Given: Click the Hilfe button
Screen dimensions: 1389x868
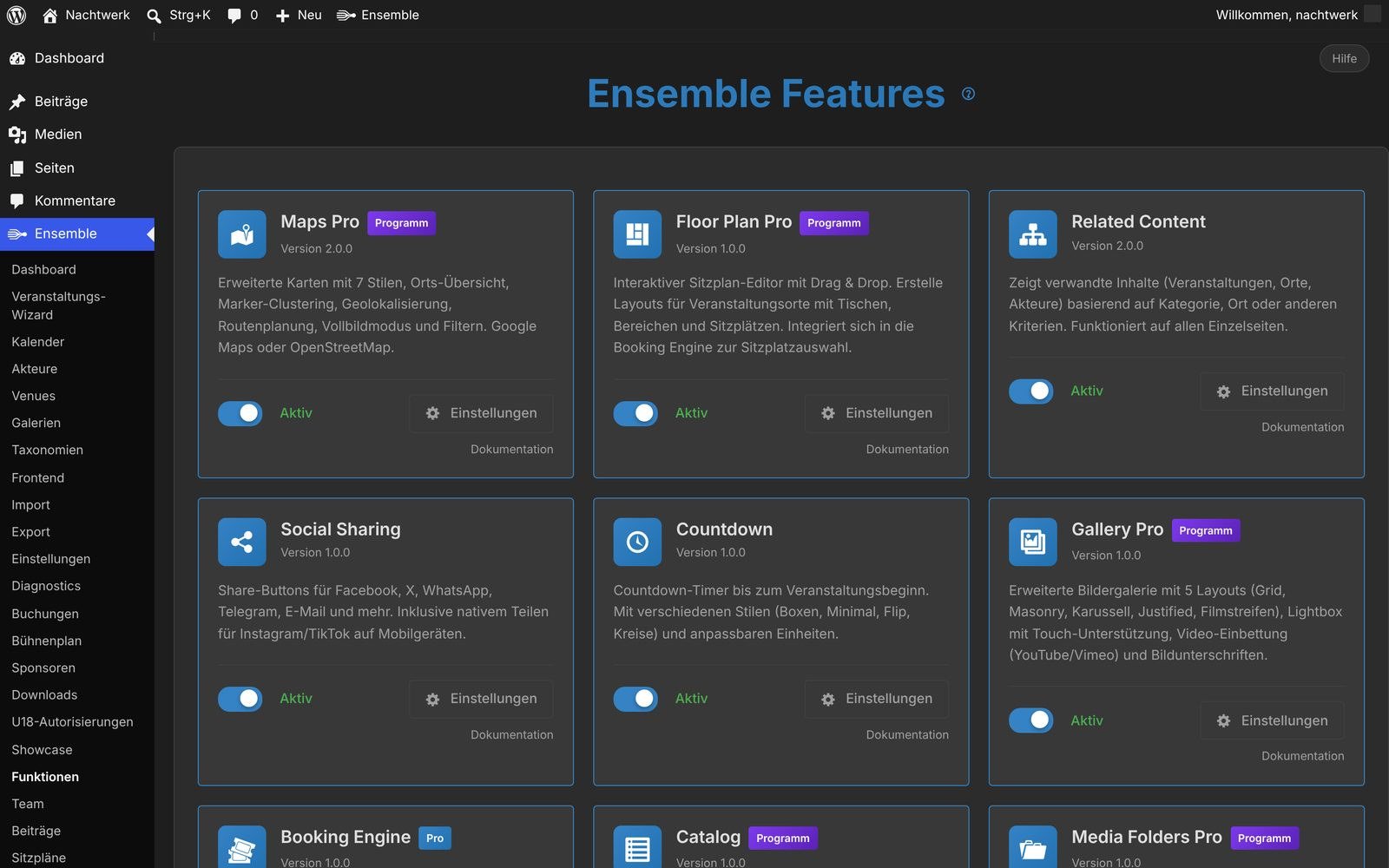Looking at the screenshot, I should click(x=1344, y=58).
